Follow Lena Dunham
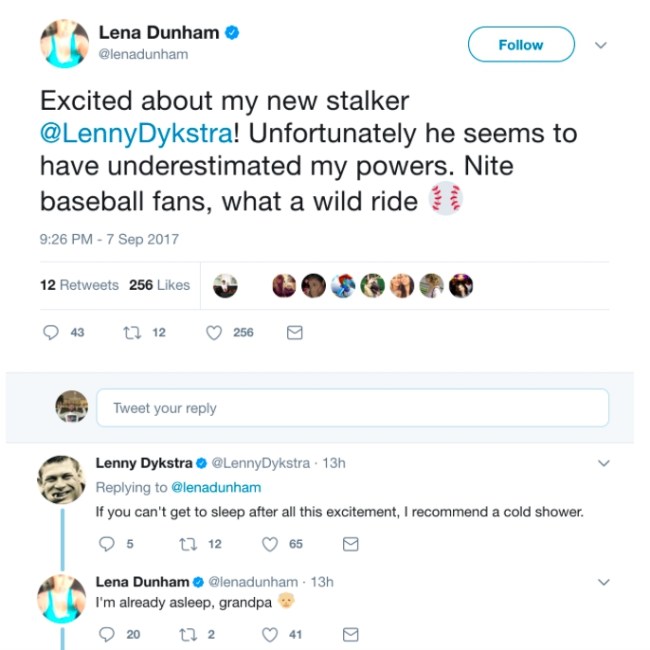 [x=521, y=45]
